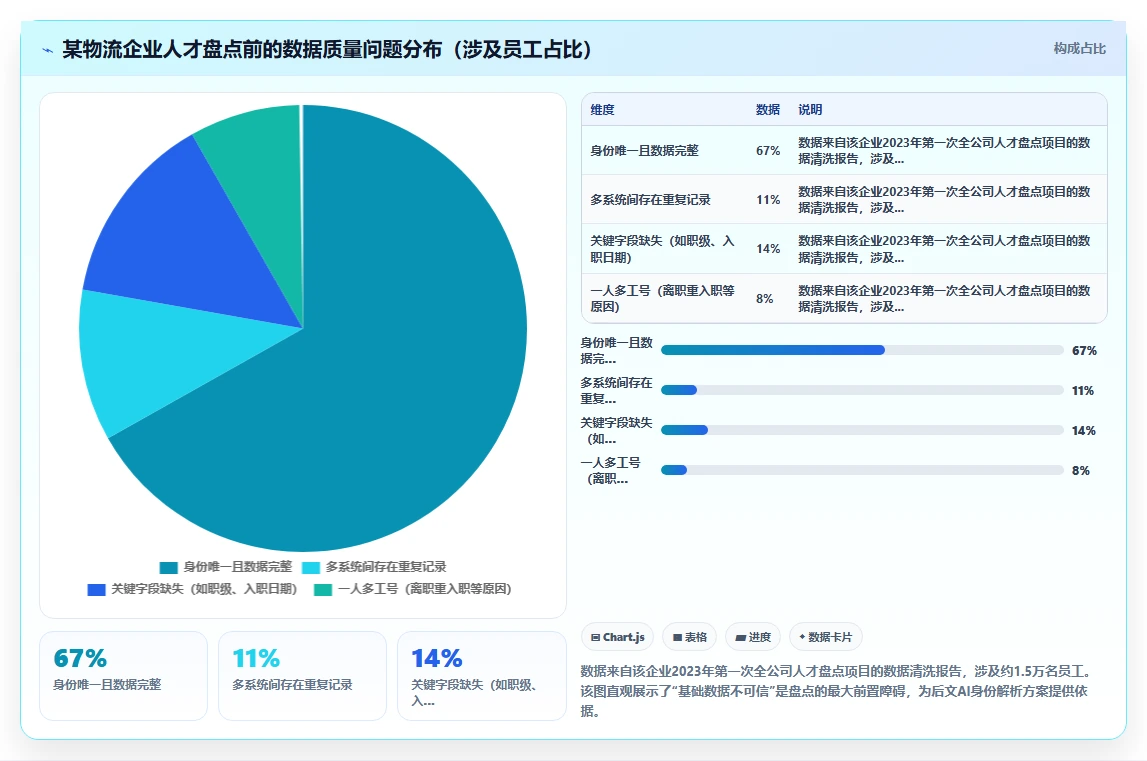Open the 11% 多系统间存在重复记录 stat card
This screenshot has width=1147, height=761.
tap(302, 676)
